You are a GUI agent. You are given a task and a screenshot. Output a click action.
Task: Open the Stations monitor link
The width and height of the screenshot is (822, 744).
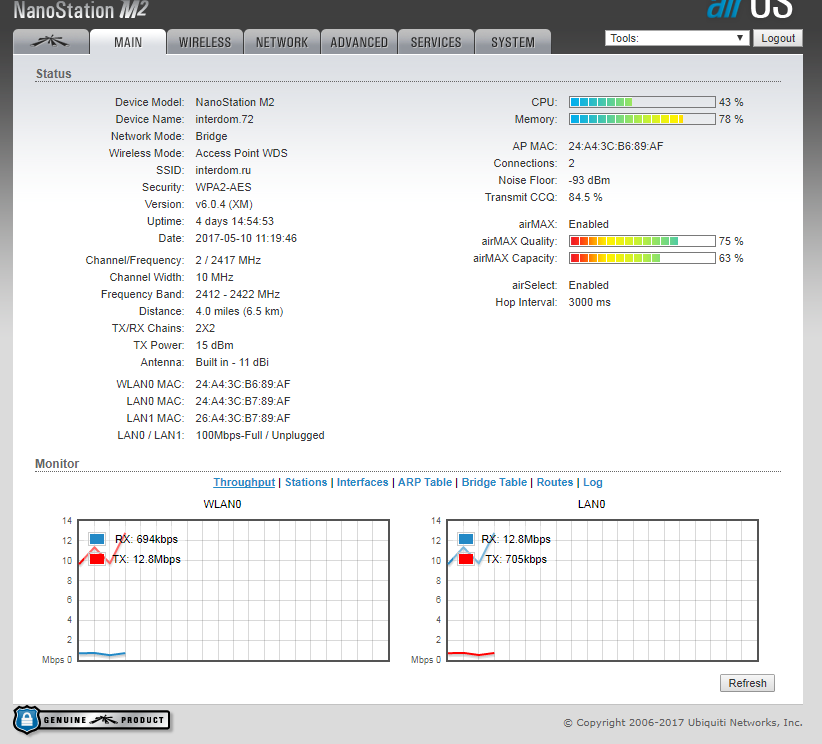point(306,482)
